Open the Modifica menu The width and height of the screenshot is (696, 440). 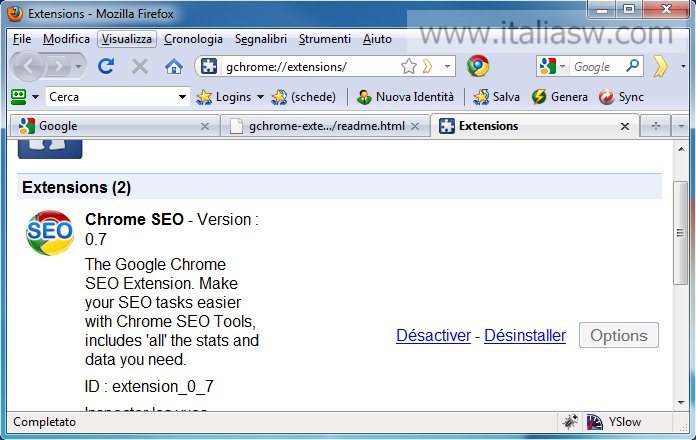(x=66, y=39)
